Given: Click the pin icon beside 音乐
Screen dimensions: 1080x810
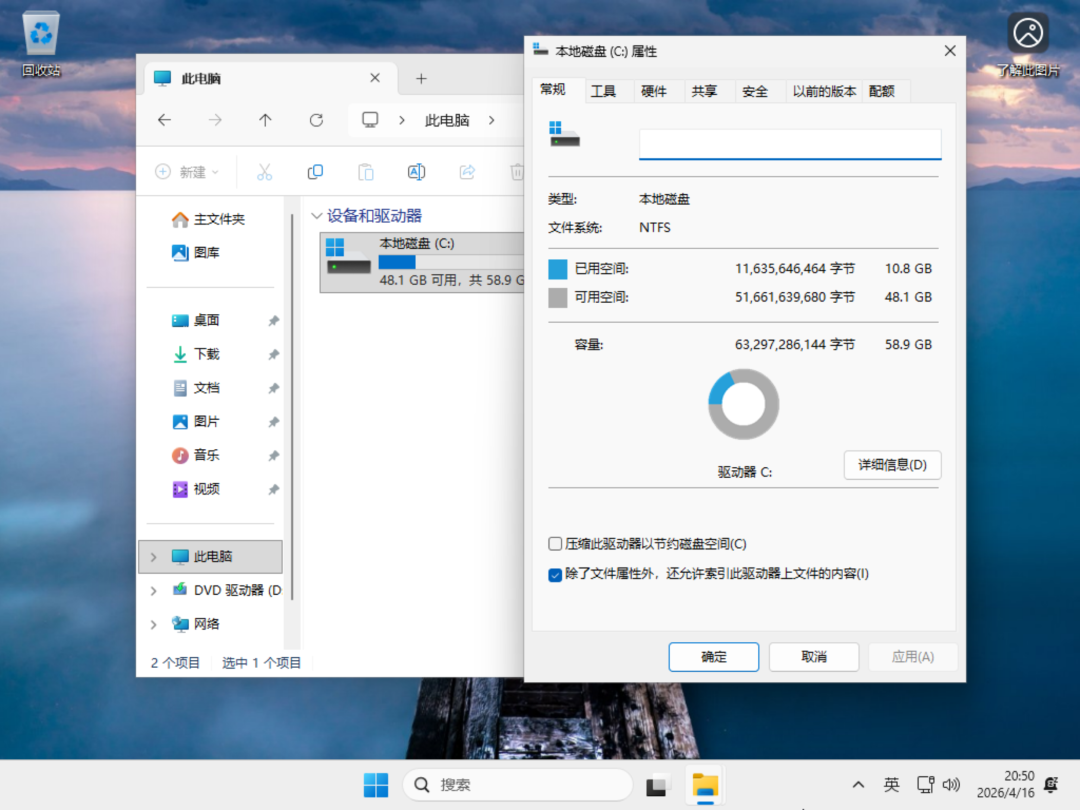Looking at the screenshot, I should (x=273, y=456).
